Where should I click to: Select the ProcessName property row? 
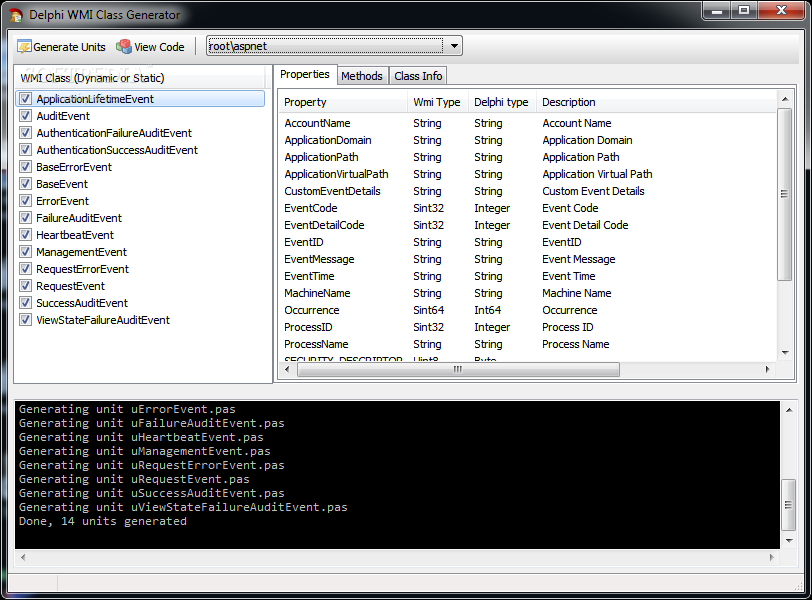pos(528,344)
